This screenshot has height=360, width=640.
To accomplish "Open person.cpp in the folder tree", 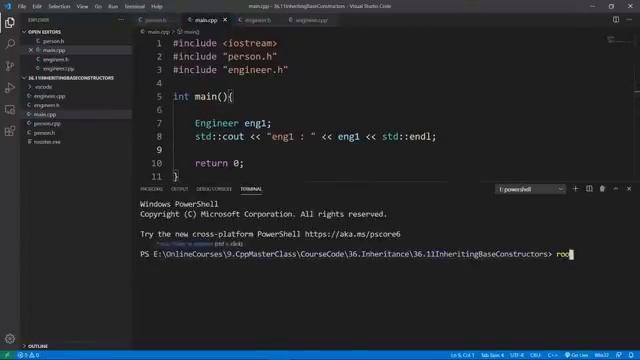I will 47,124.
